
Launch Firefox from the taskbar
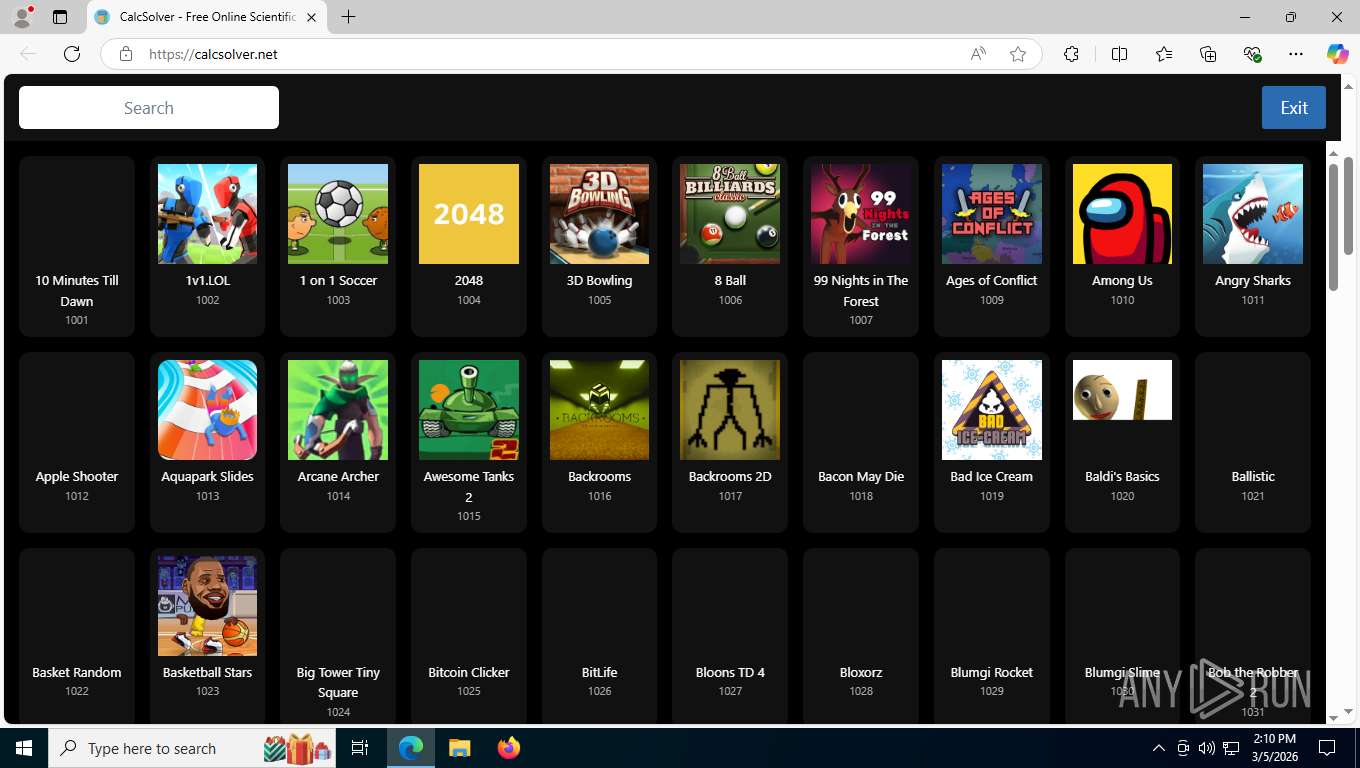509,748
